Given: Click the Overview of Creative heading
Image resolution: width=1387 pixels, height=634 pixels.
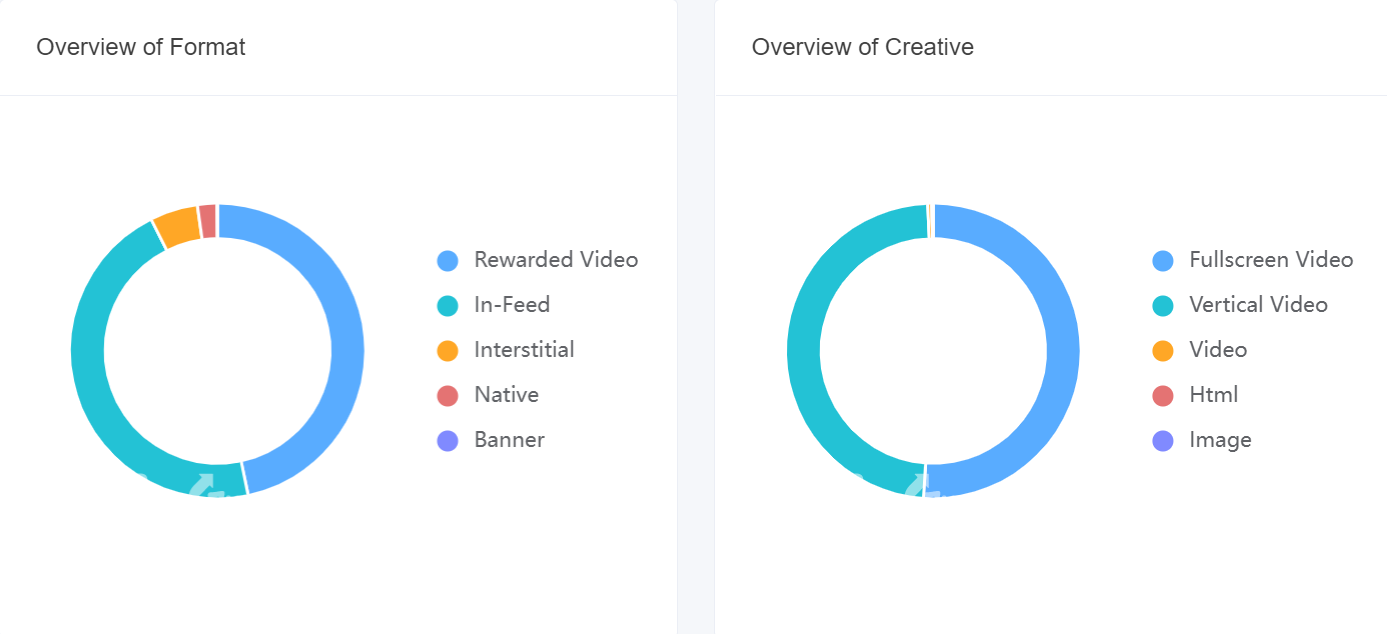Looking at the screenshot, I should [862, 47].
